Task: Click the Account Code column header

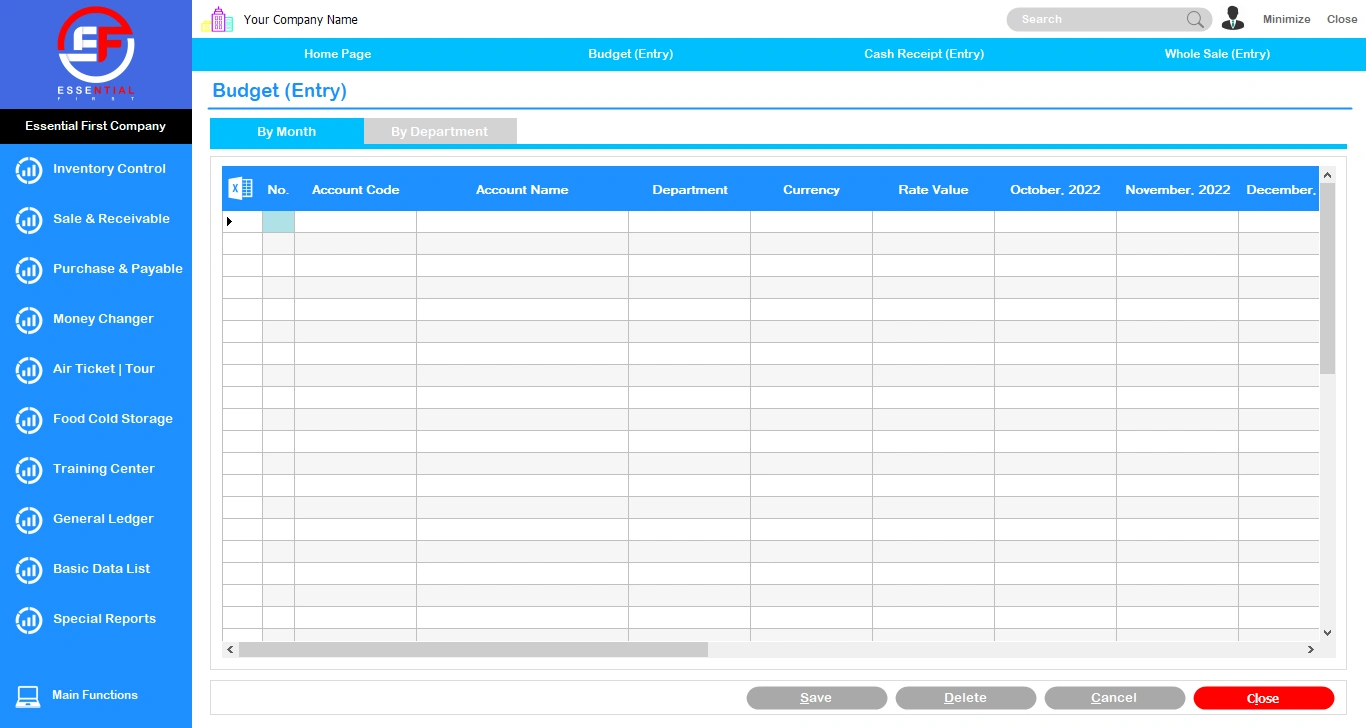Action: pyautogui.click(x=355, y=189)
